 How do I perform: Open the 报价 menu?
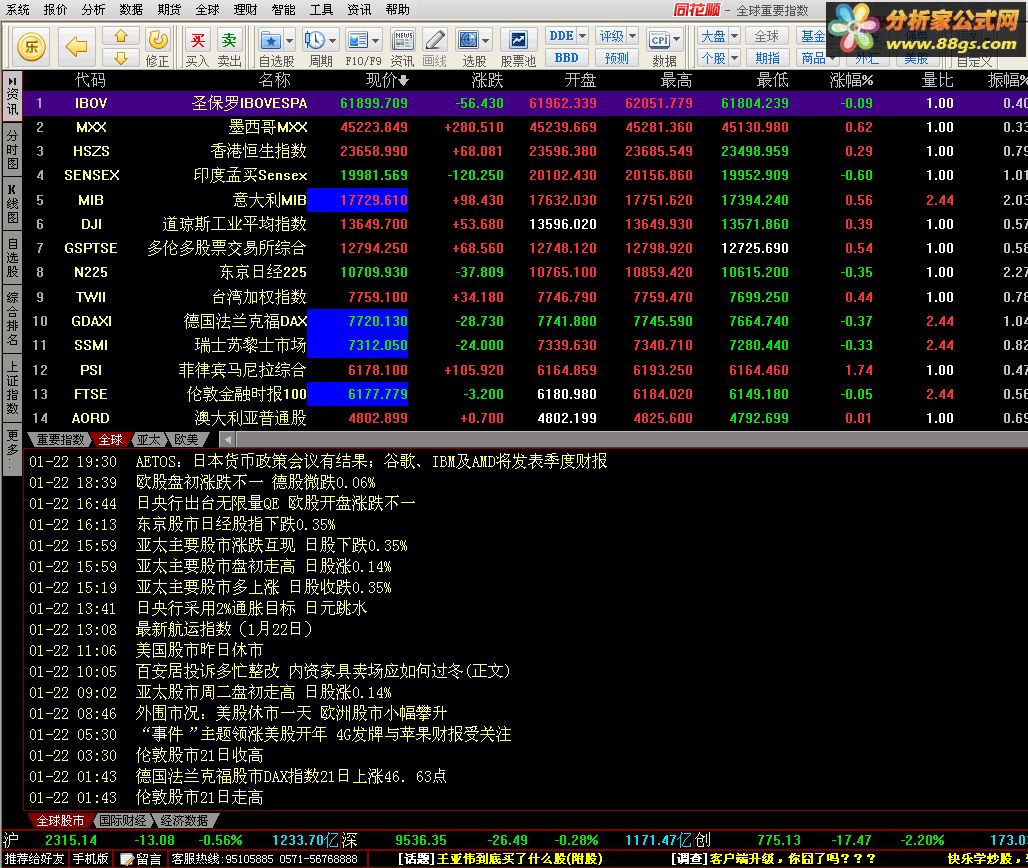click(x=55, y=9)
